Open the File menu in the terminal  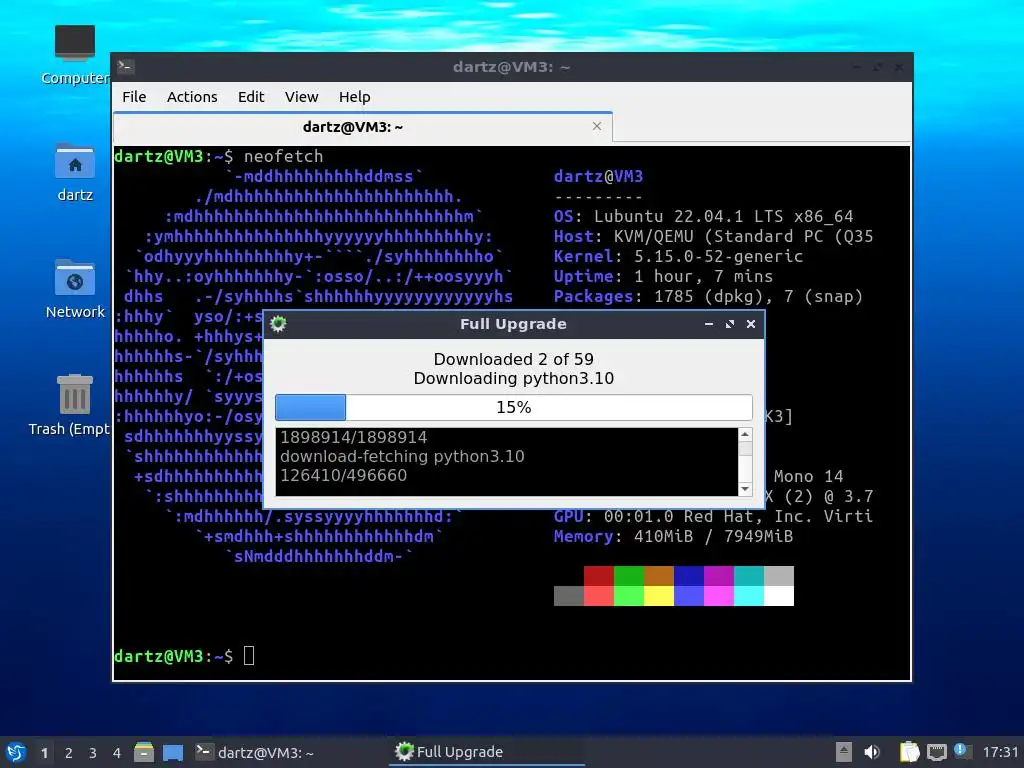tap(134, 97)
